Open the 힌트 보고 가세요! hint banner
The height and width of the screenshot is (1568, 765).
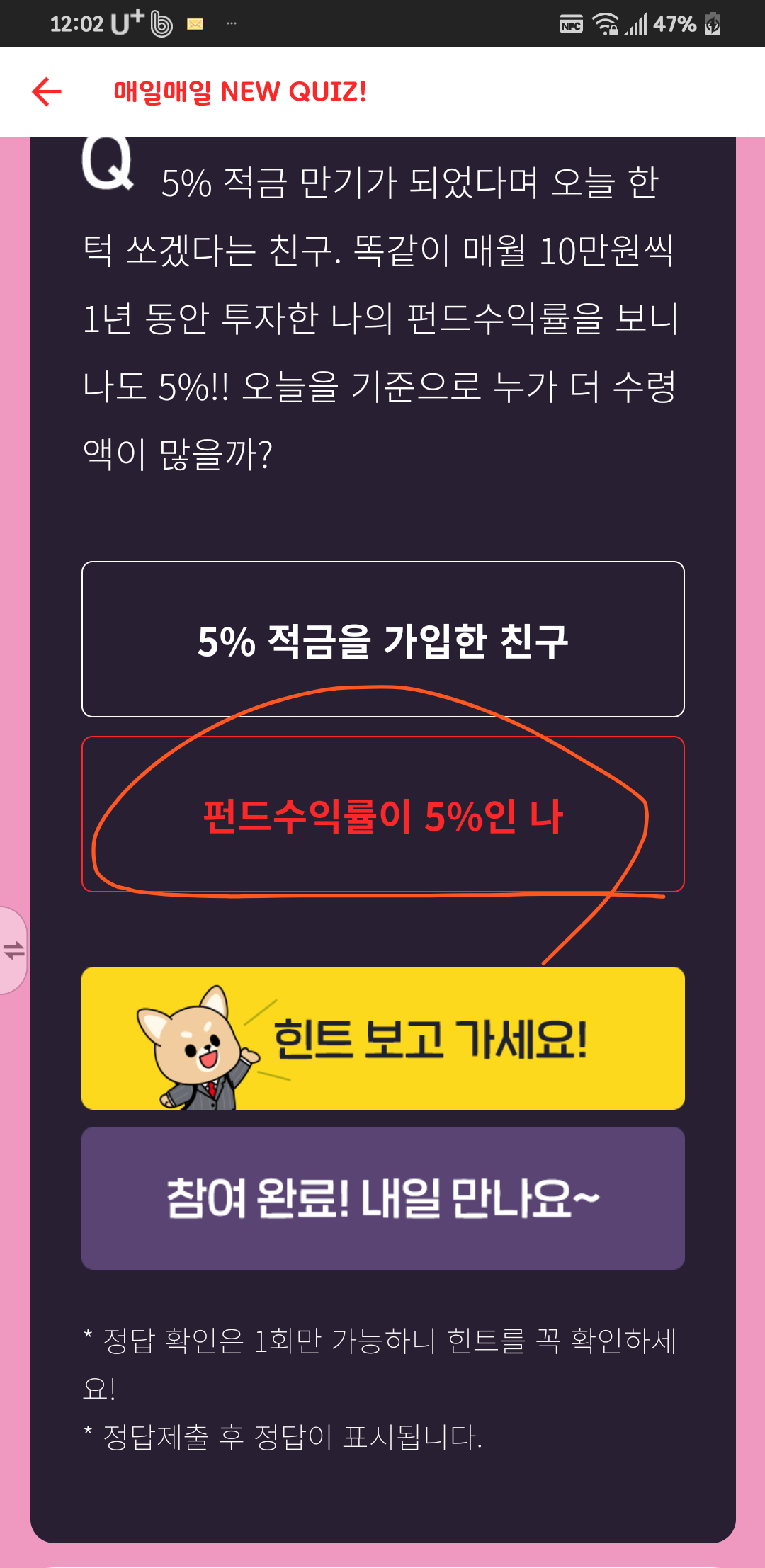point(383,1038)
